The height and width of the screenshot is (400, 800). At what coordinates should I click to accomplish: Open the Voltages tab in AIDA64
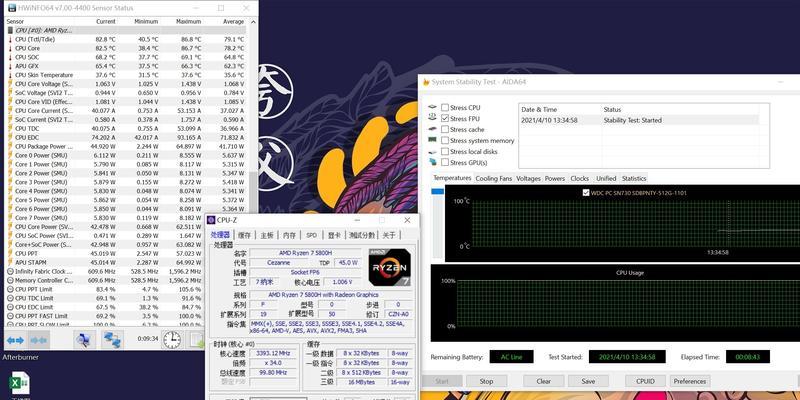pos(528,179)
